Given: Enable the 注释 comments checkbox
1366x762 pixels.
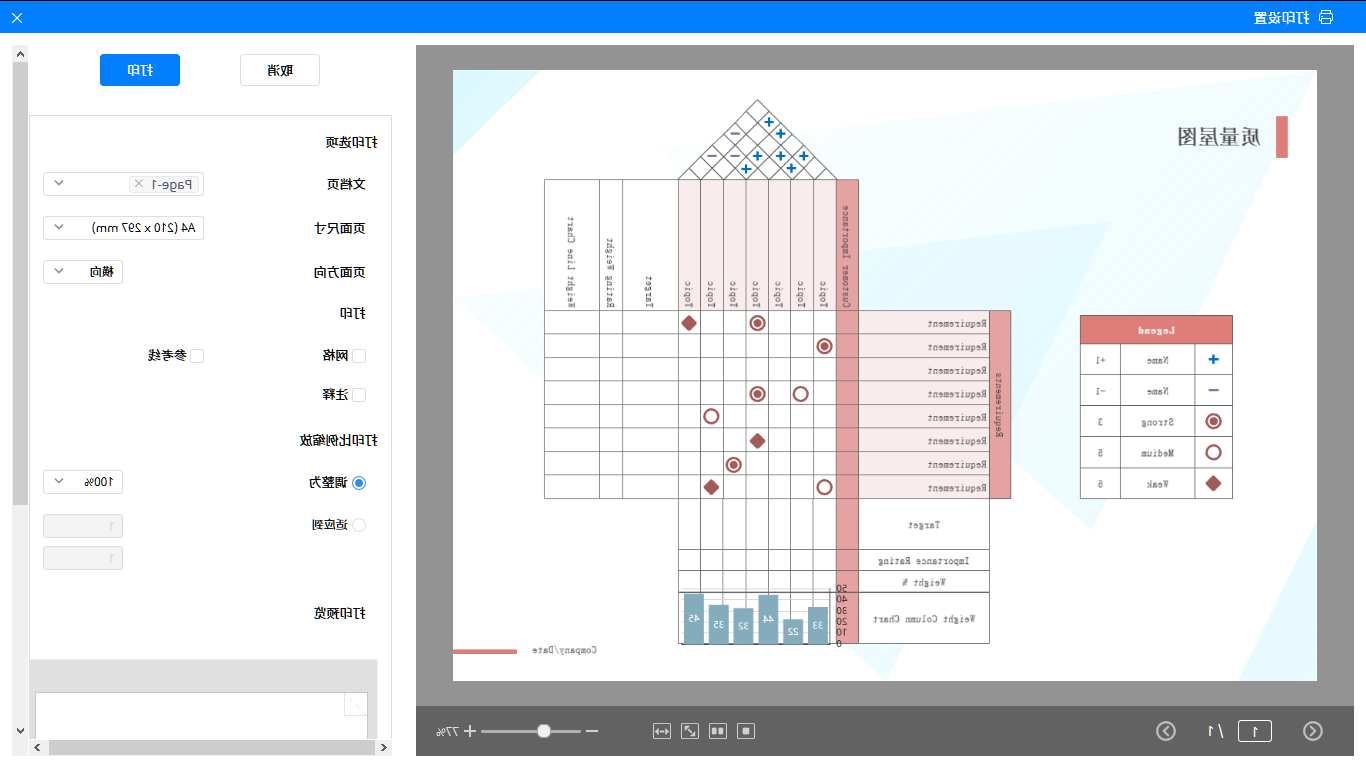Looking at the screenshot, I should coord(359,395).
